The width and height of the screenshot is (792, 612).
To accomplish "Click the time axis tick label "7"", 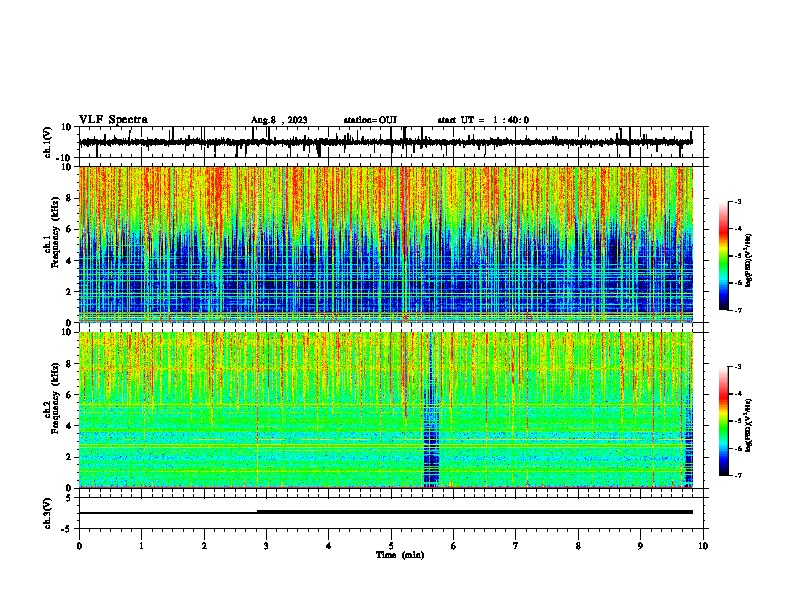I will point(516,546).
